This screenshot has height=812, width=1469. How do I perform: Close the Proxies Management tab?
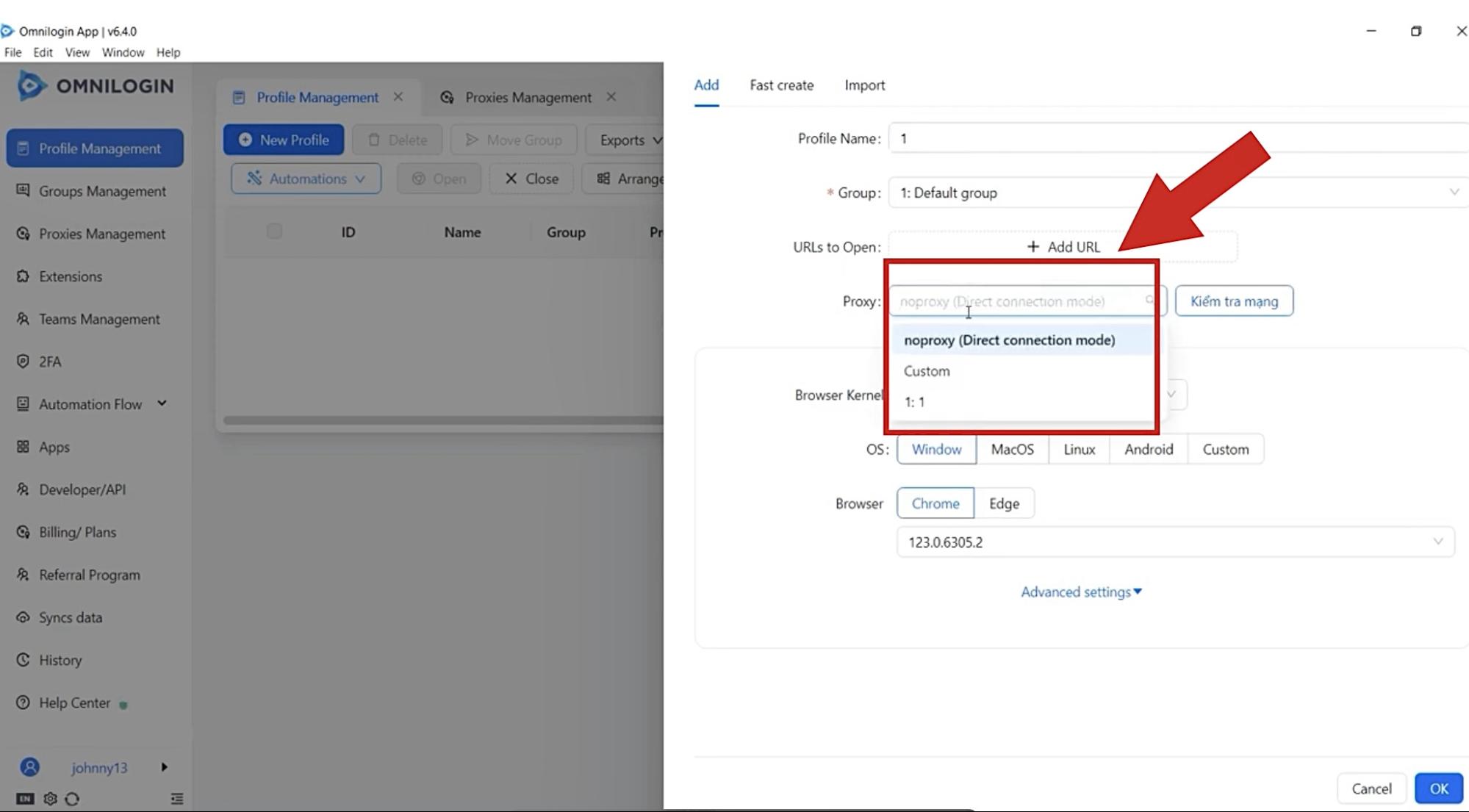(611, 97)
